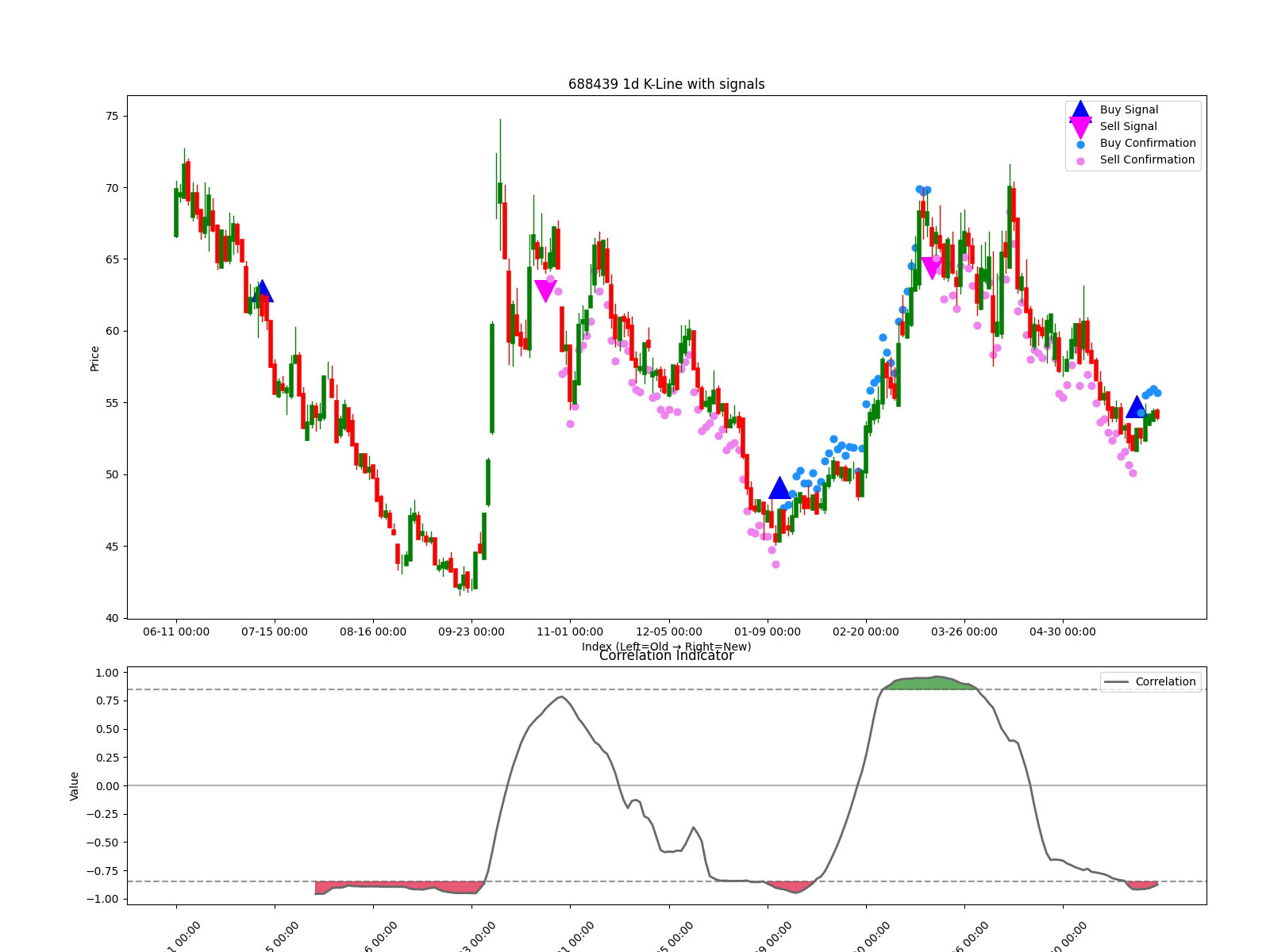Click the price tick label 40
The height and width of the screenshot is (952, 1270).
(111, 618)
